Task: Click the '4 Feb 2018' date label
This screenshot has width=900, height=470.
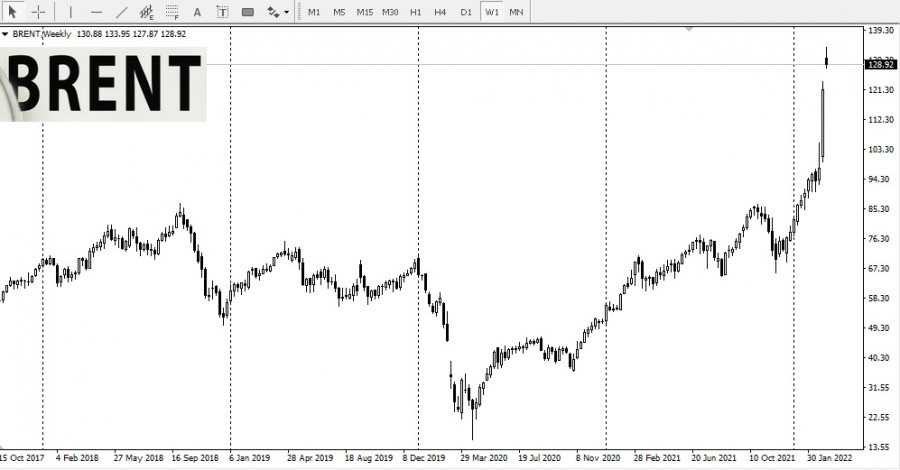Action: [x=77, y=458]
